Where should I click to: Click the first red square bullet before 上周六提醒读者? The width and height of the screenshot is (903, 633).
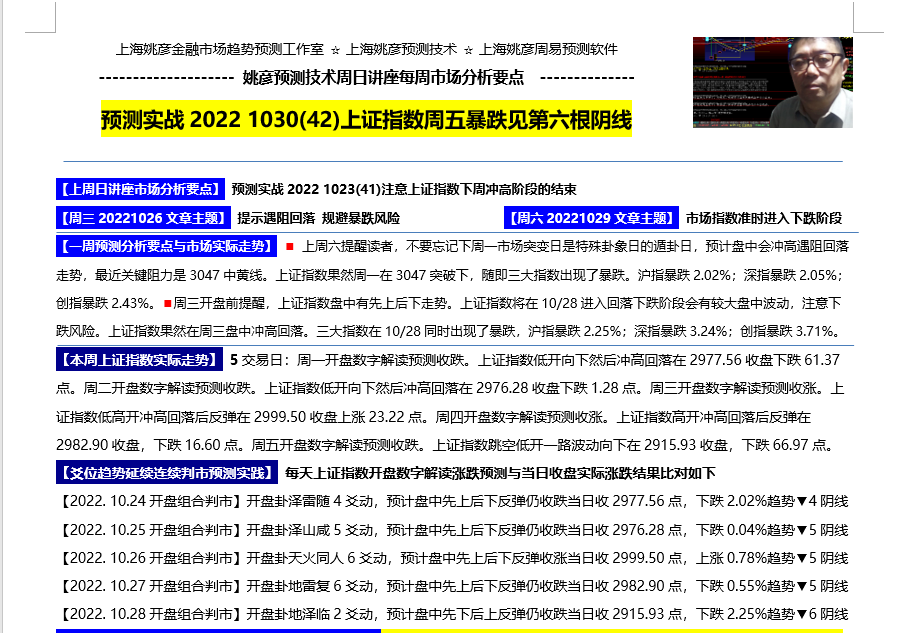[x=289, y=246]
